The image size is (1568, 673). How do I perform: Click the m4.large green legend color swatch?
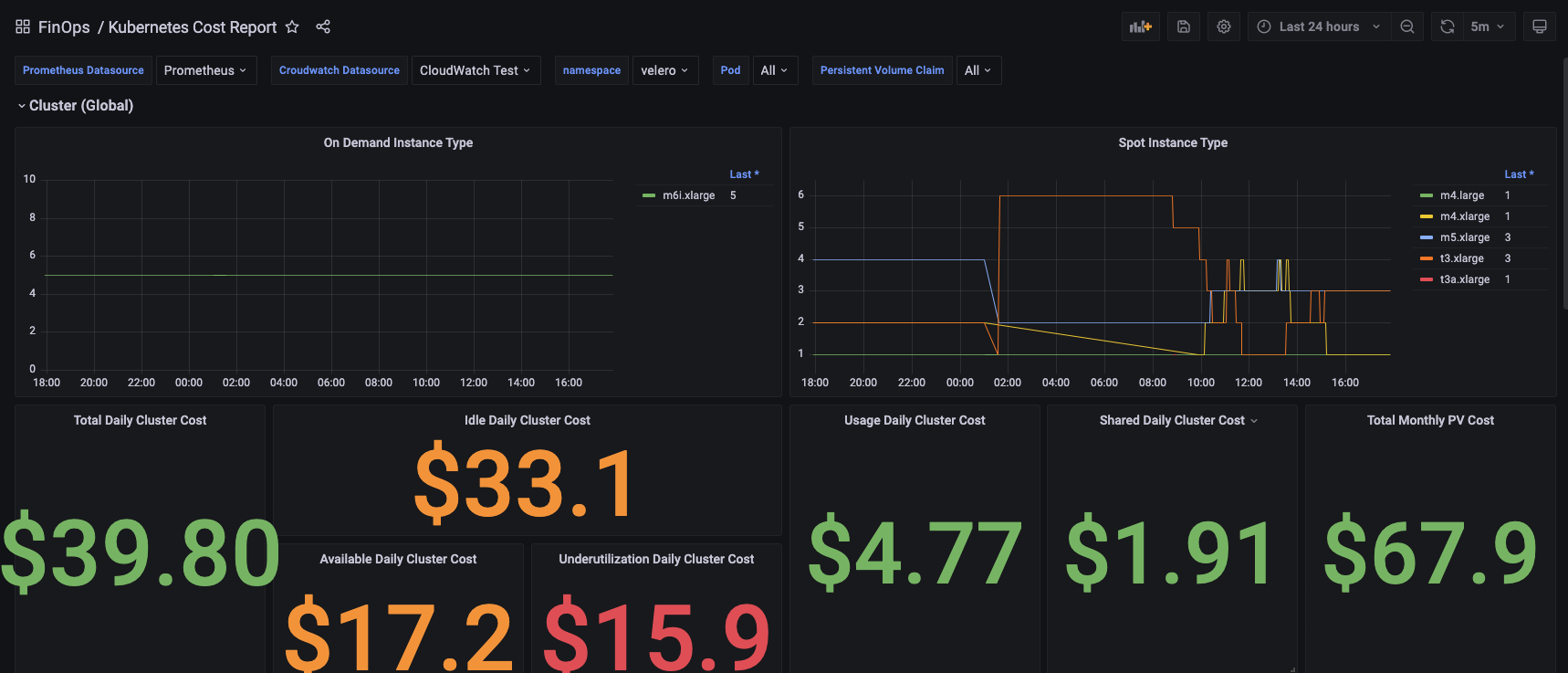1427,195
